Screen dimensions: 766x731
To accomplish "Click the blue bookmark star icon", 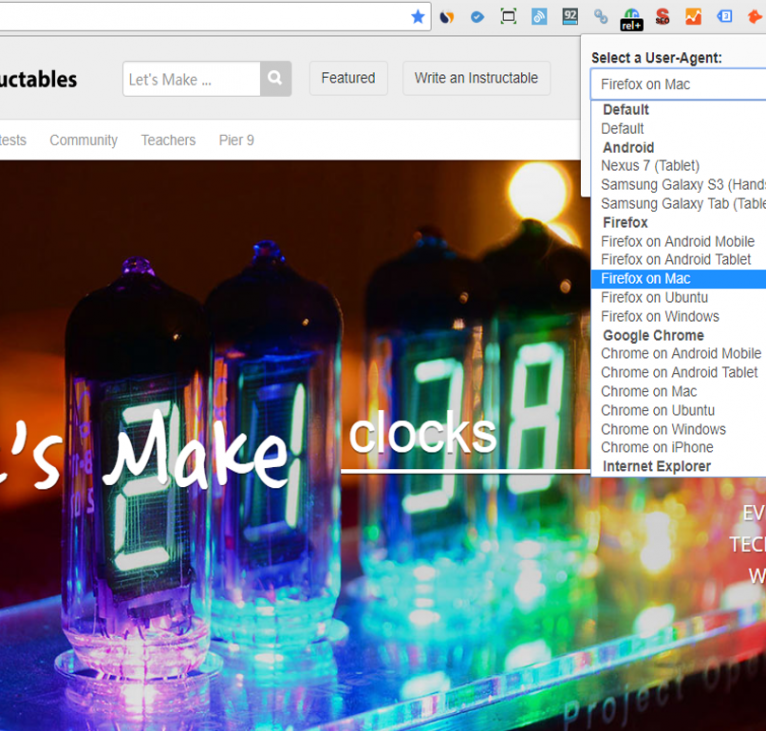I will click(418, 16).
